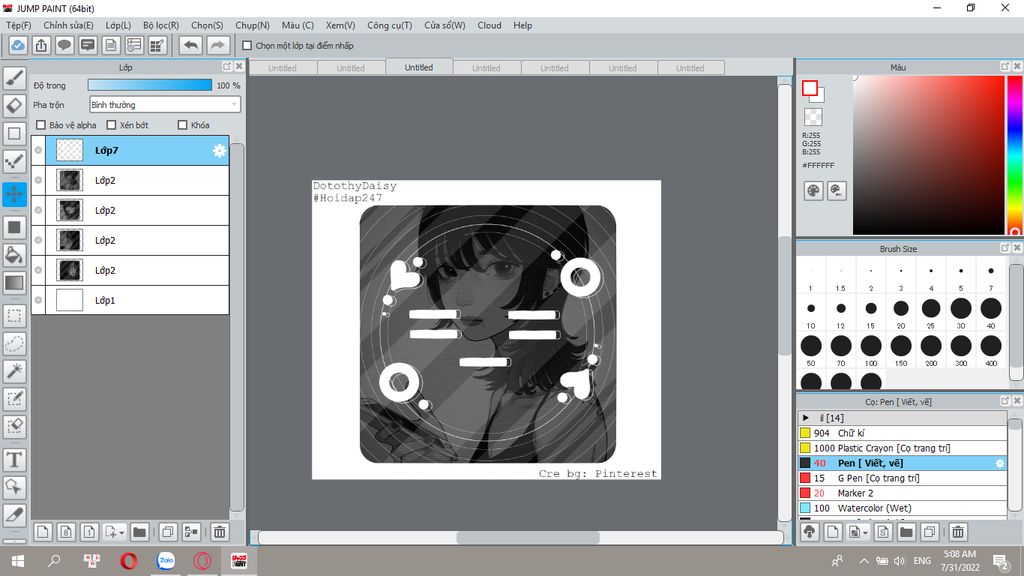Toggle the Bảo vệ alpha checkbox

(x=41, y=125)
